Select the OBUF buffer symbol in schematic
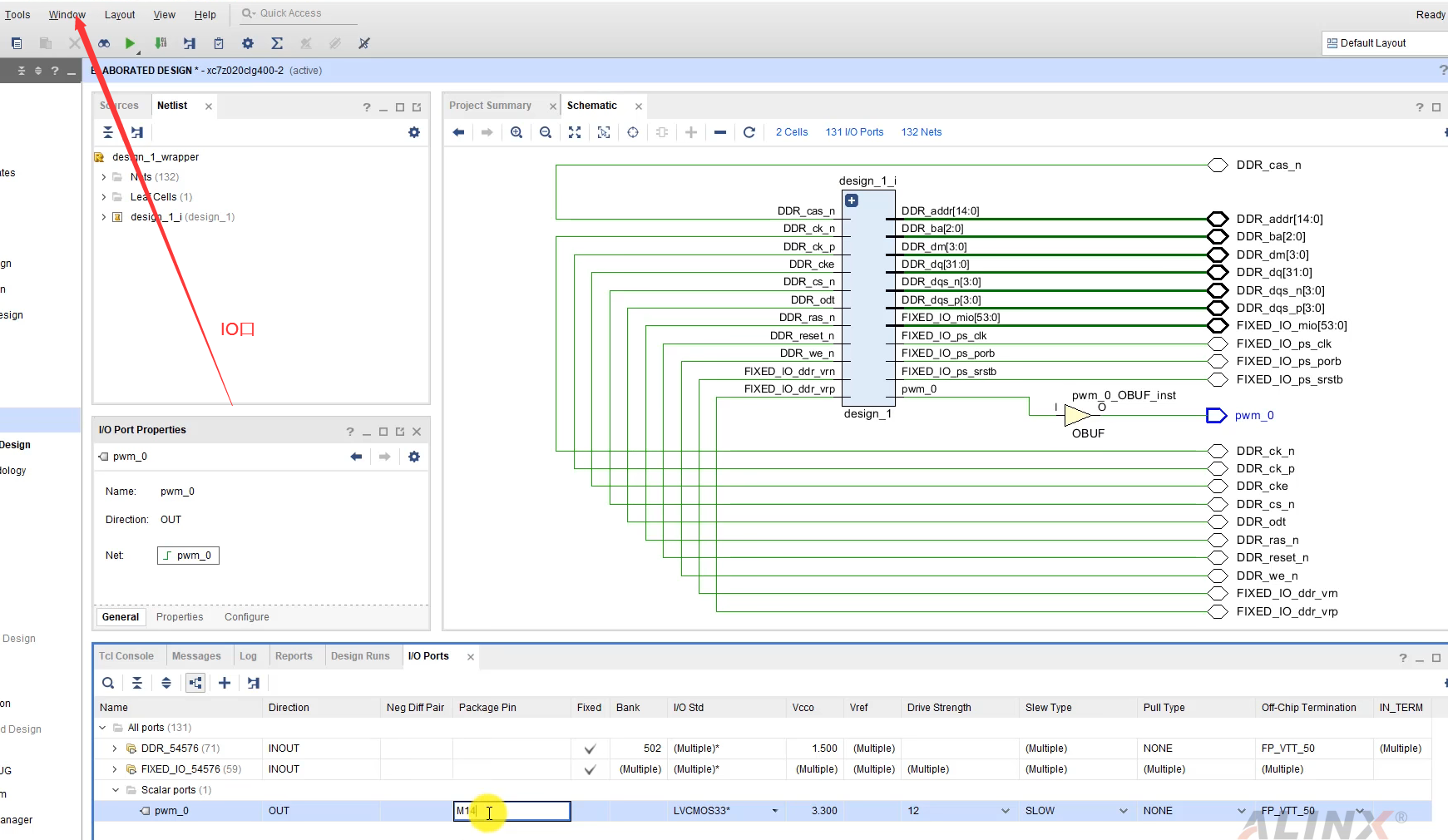Image resolution: width=1448 pixels, height=840 pixels. click(1078, 415)
